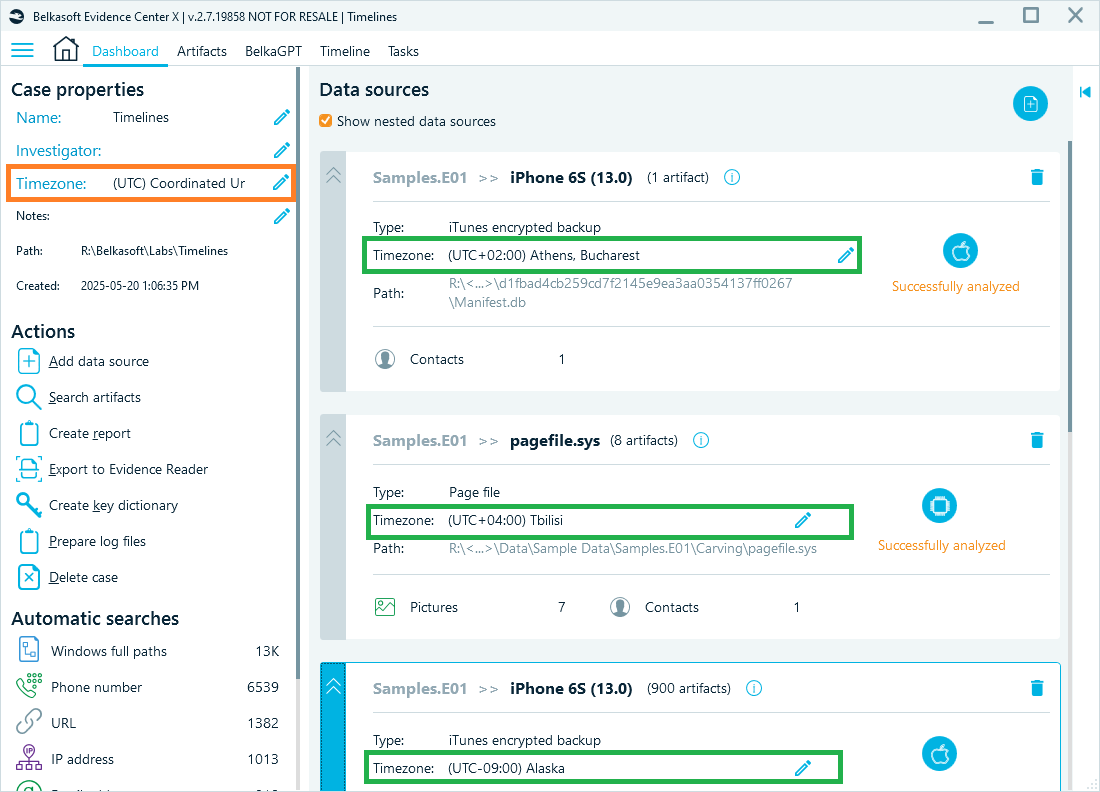
Task: Edit the Investigator field pencil icon
Action: (x=281, y=150)
